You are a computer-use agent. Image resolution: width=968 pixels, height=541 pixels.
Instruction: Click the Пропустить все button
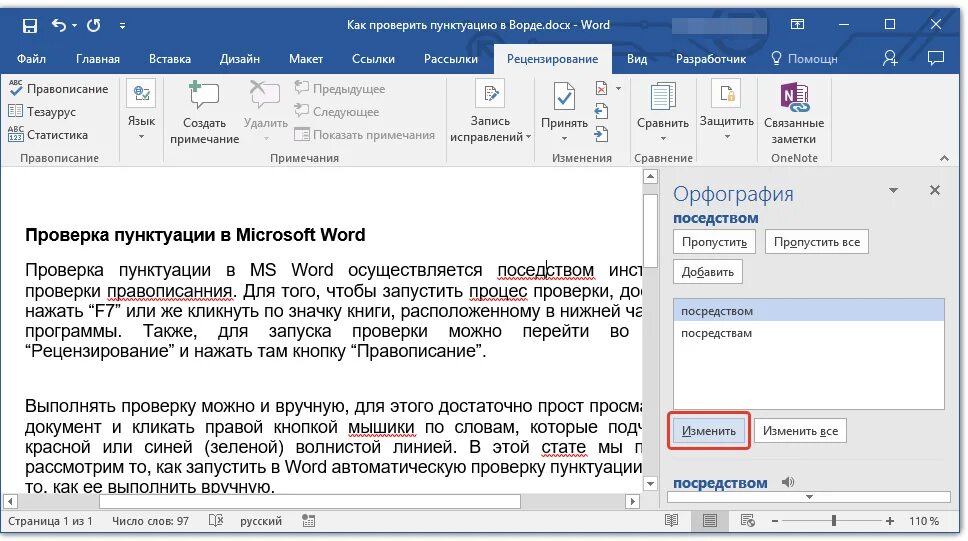pos(817,242)
